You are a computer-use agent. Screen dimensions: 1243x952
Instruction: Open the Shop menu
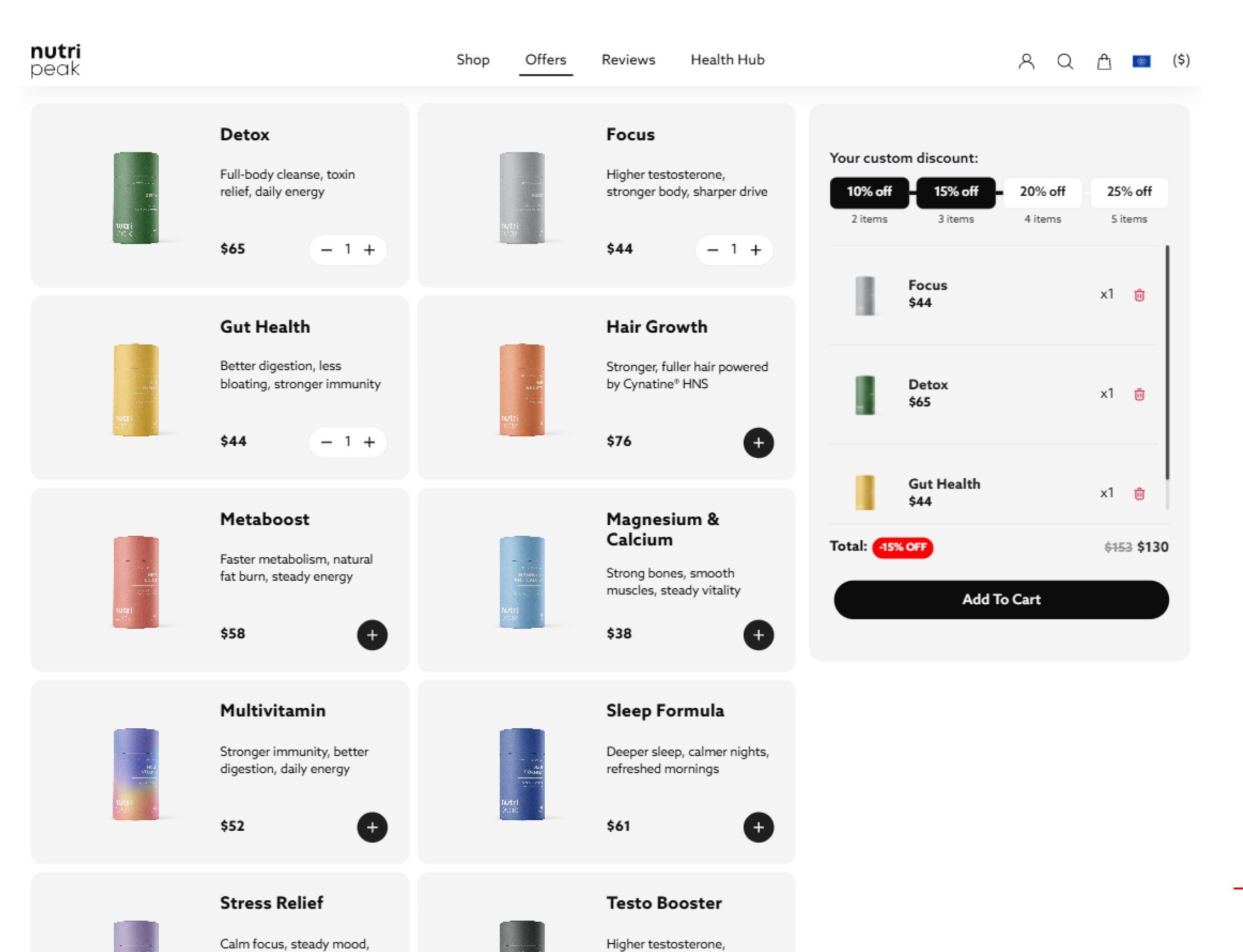pyautogui.click(x=472, y=60)
